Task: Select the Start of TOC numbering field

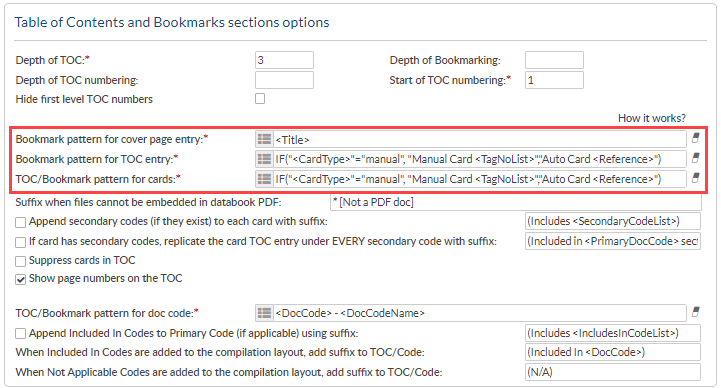Action: tap(555, 80)
